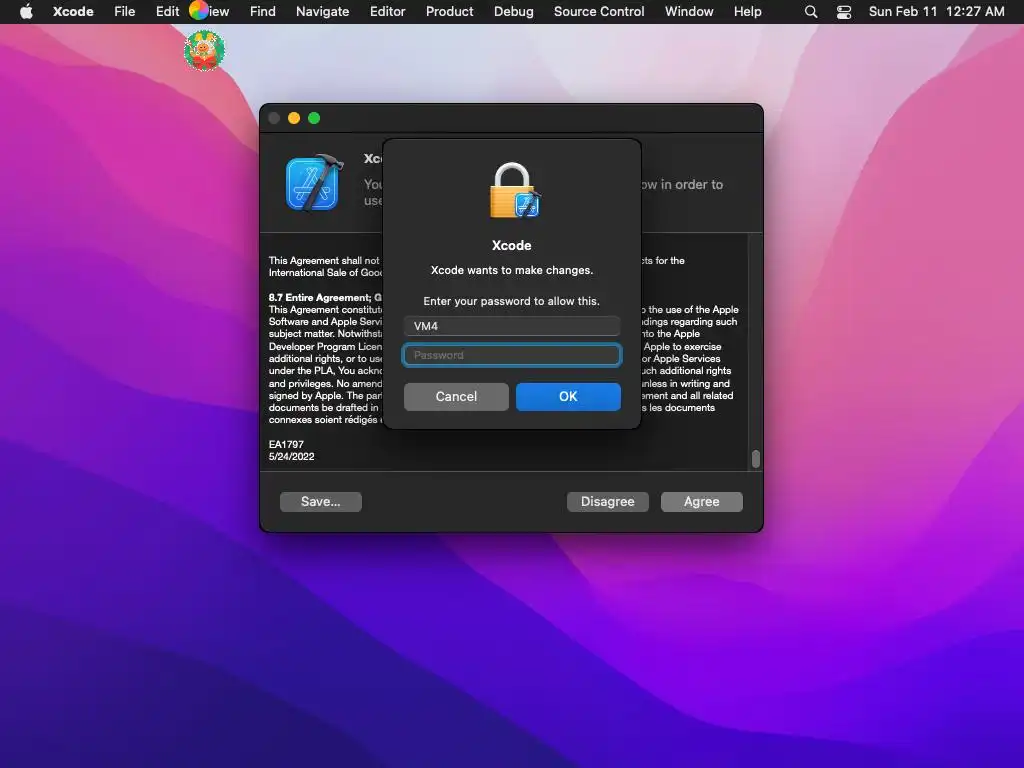Click Cancel in the password dialog
The width and height of the screenshot is (1024, 768).
(x=456, y=396)
